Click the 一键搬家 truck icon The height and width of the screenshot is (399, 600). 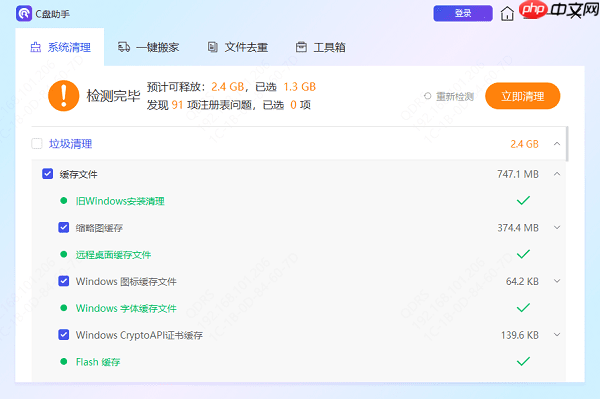[124, 47]
